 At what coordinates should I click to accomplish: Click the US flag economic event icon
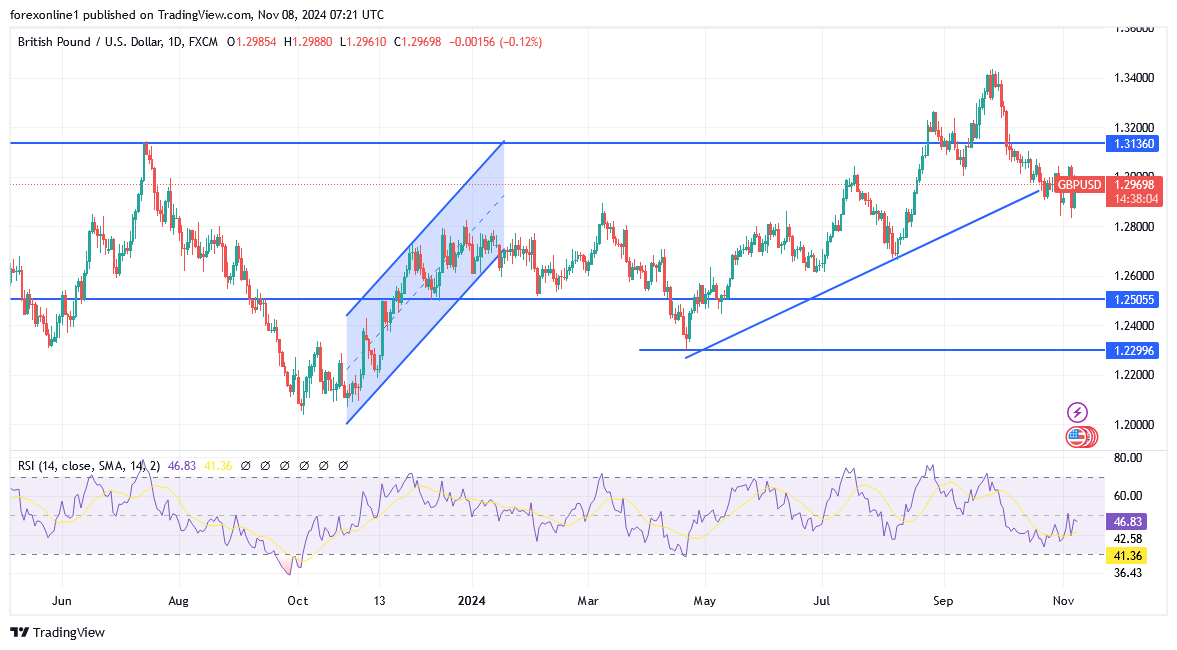tap(1077, 436)
